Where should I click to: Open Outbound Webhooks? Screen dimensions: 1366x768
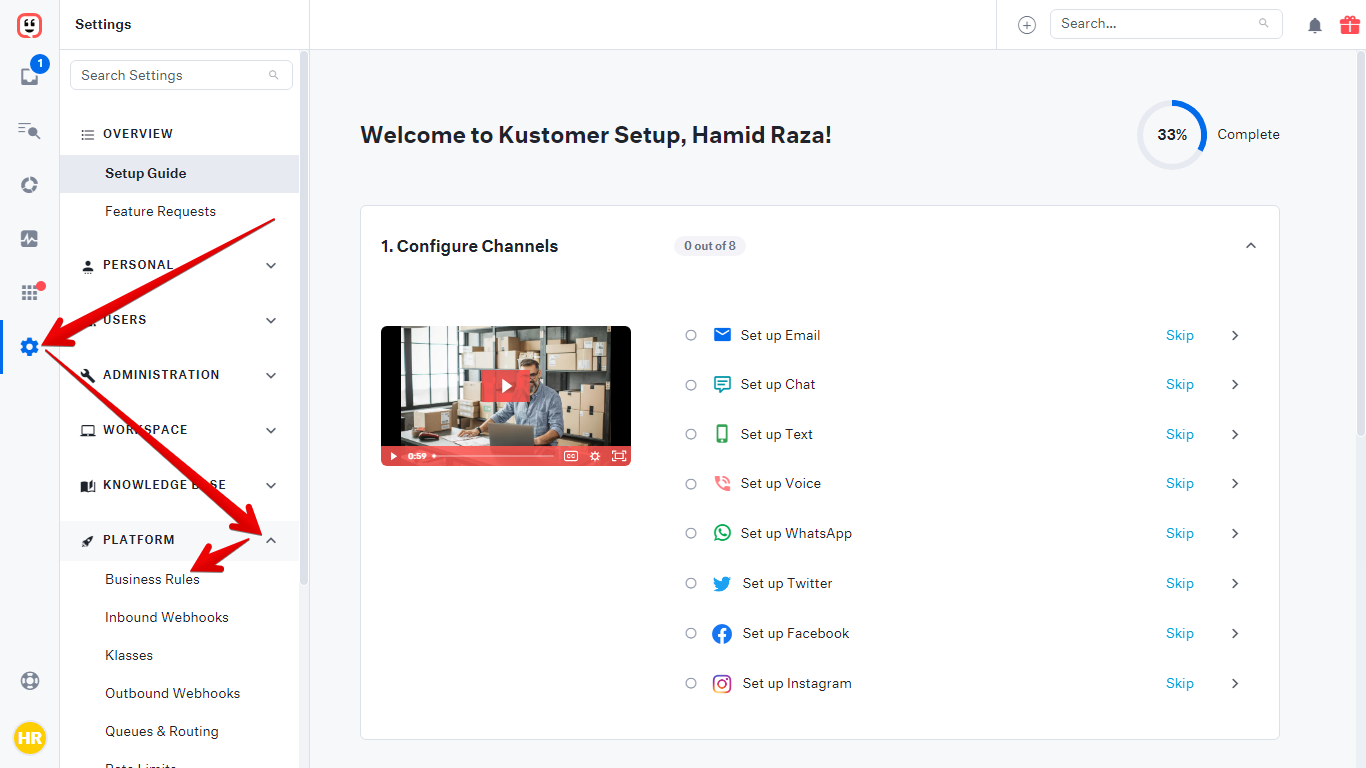[x=173, y=693]
